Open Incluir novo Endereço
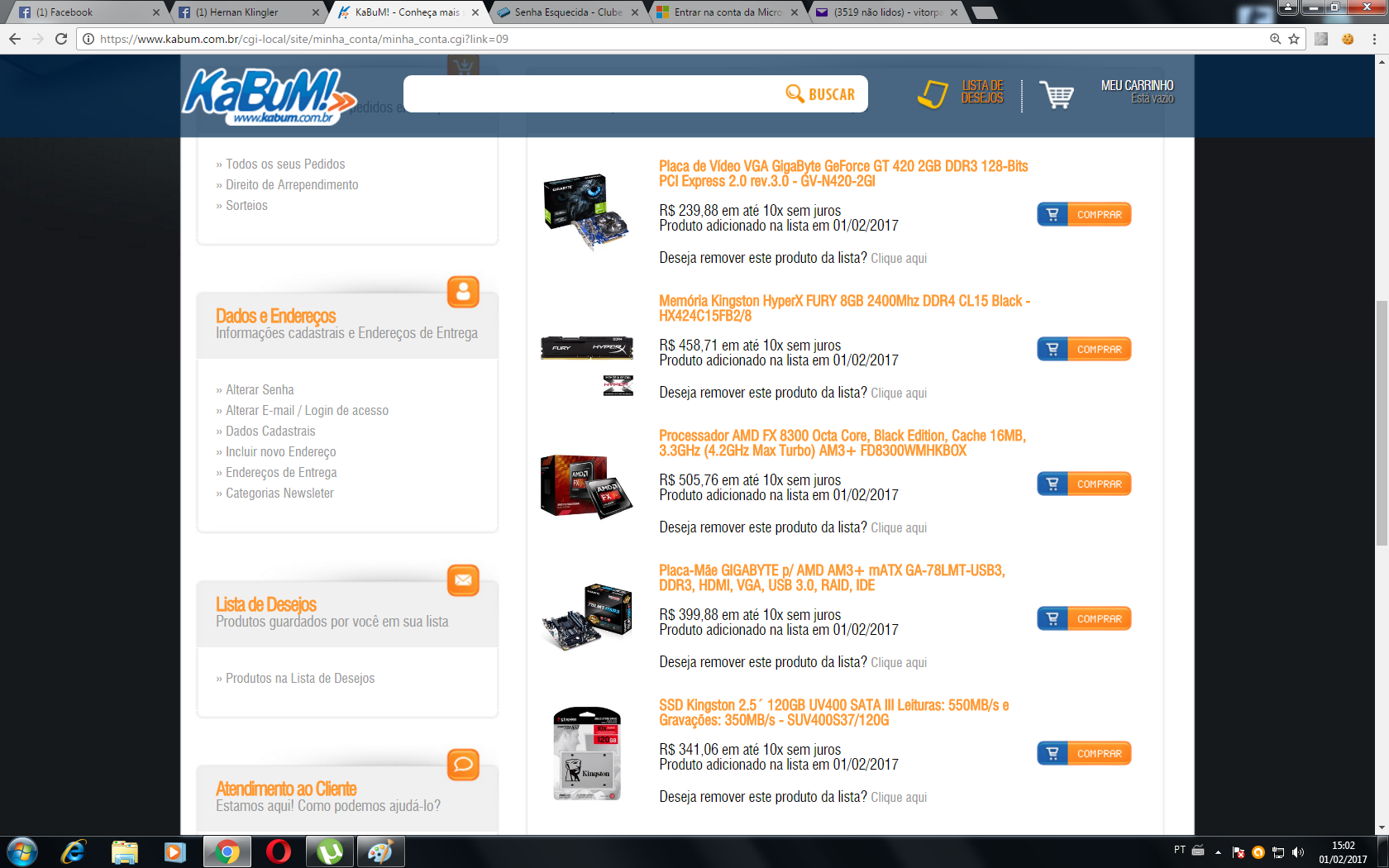Screen dimensions: 1389x868 280,452
